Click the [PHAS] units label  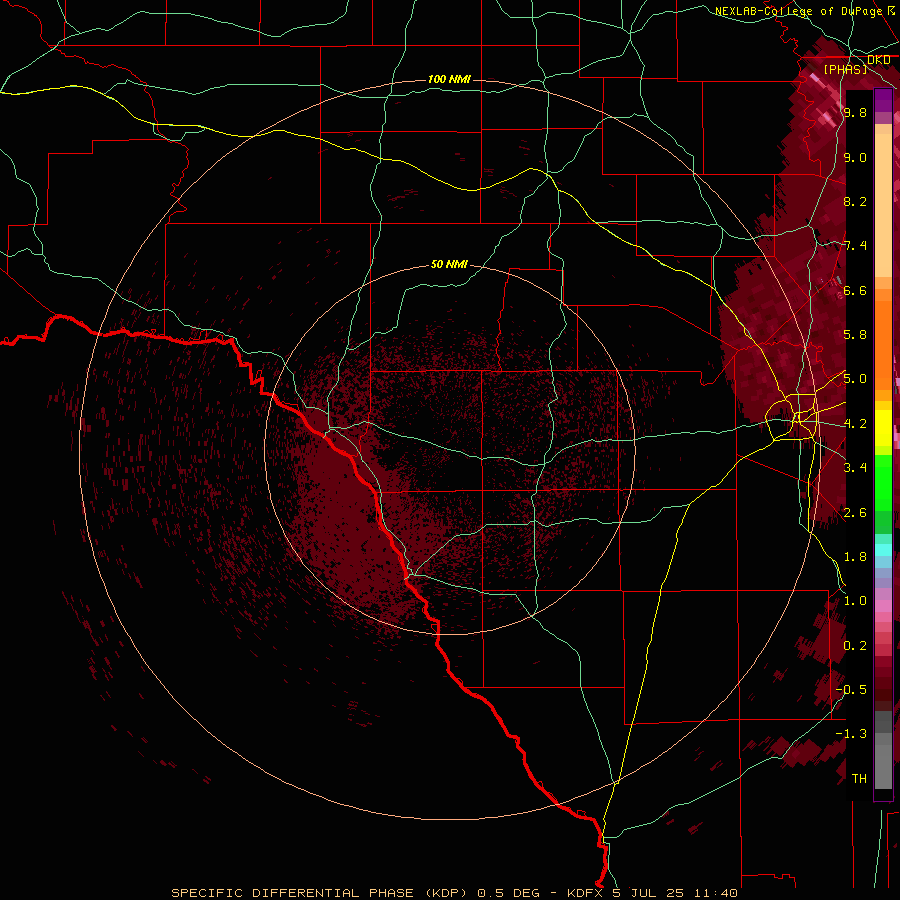845,69
